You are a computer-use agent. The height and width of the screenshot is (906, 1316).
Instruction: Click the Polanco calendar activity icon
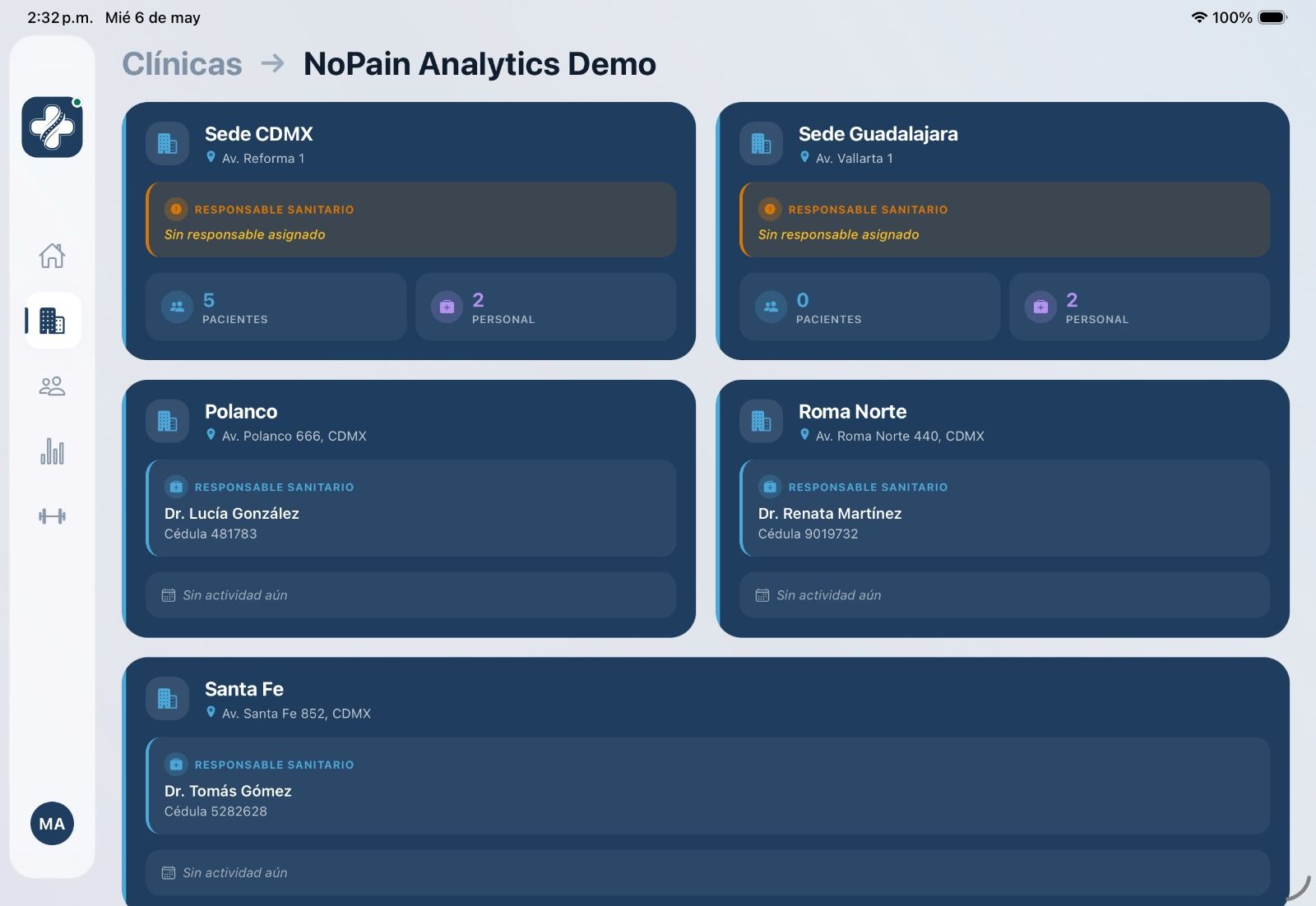(169, 595)
